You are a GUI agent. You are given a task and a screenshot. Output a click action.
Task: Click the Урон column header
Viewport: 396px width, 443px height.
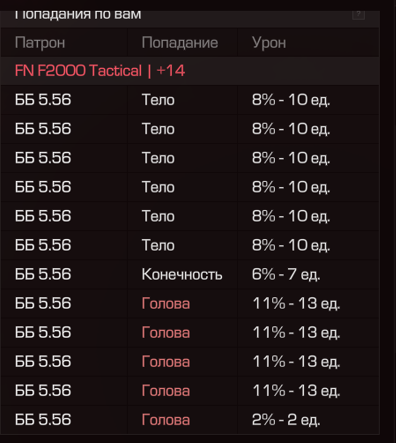tap(269, 43)
